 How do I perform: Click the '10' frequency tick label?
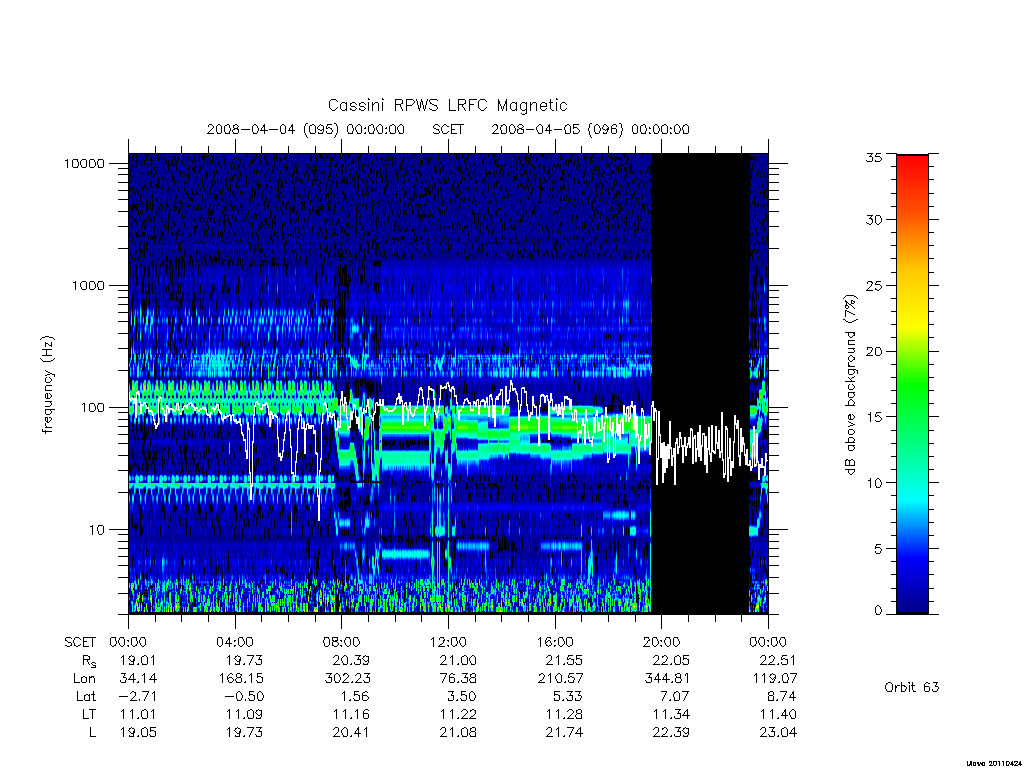[96, 530]
